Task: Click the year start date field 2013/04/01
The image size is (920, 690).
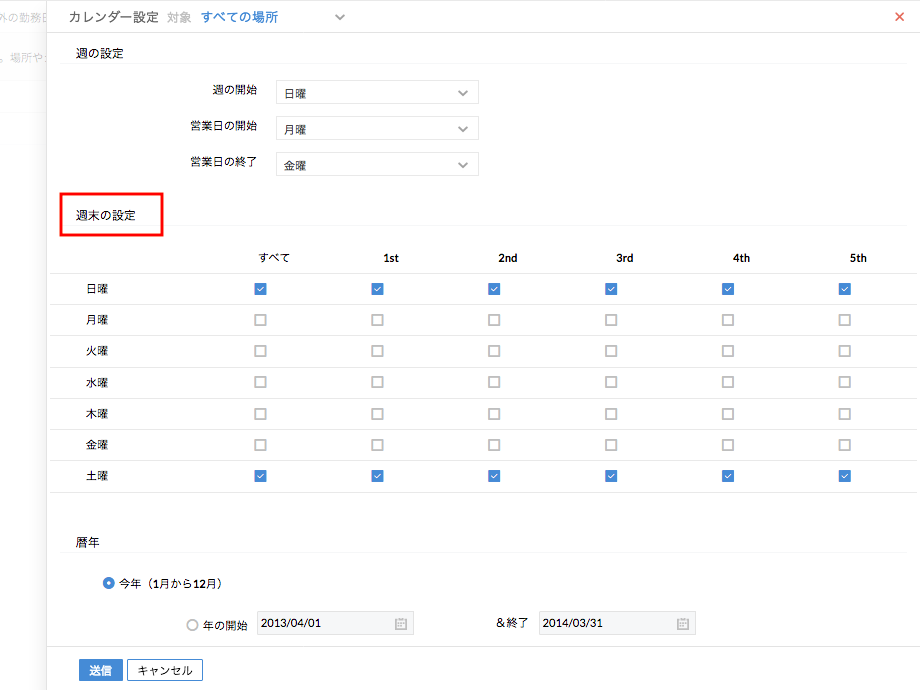Action: pos(322,624)
